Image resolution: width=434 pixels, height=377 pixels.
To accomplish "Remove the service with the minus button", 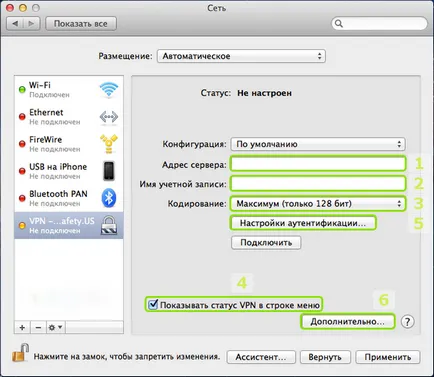I will (38, 328).
